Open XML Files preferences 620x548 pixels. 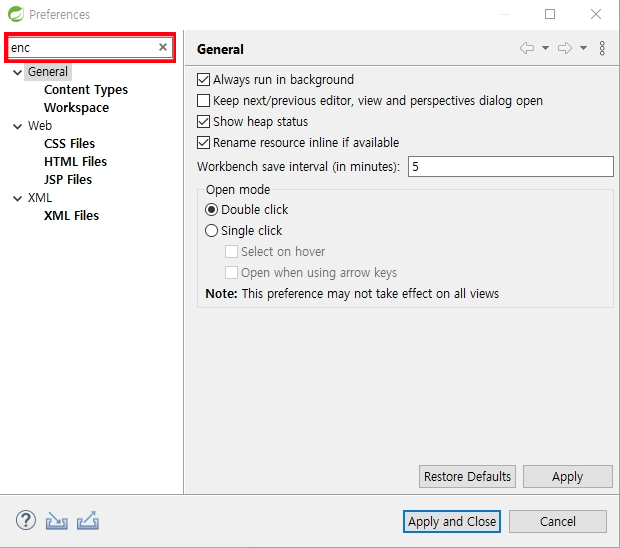(x=72, y=215)
